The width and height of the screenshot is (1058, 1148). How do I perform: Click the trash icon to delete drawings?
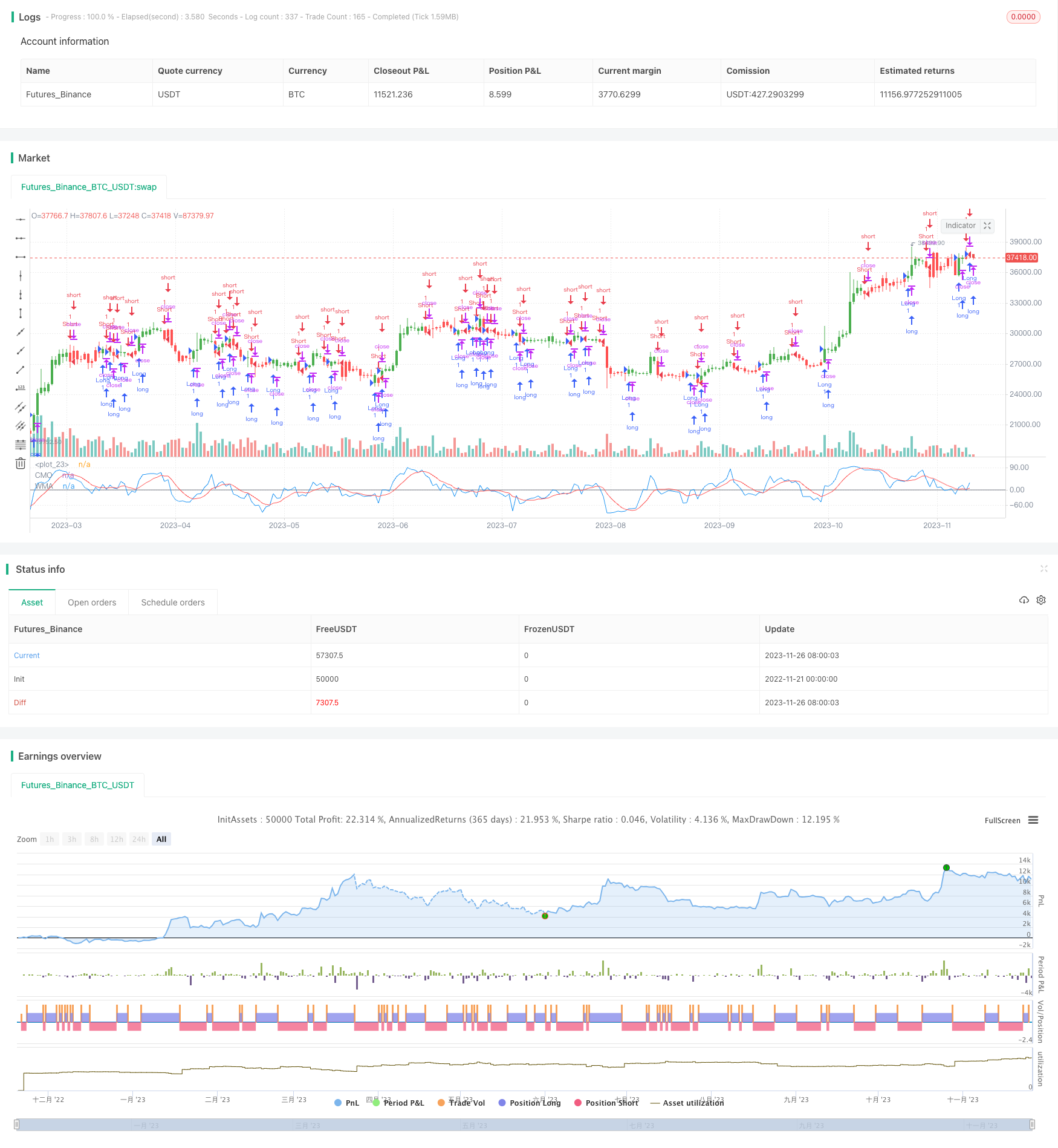21,463
